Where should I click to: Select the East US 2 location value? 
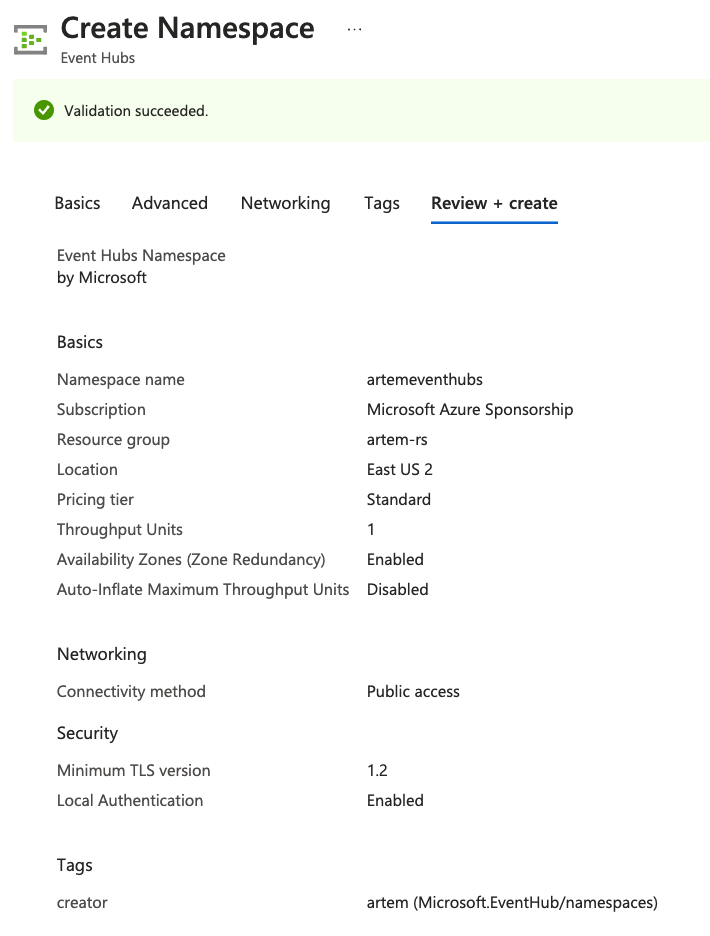pos(400,470)
